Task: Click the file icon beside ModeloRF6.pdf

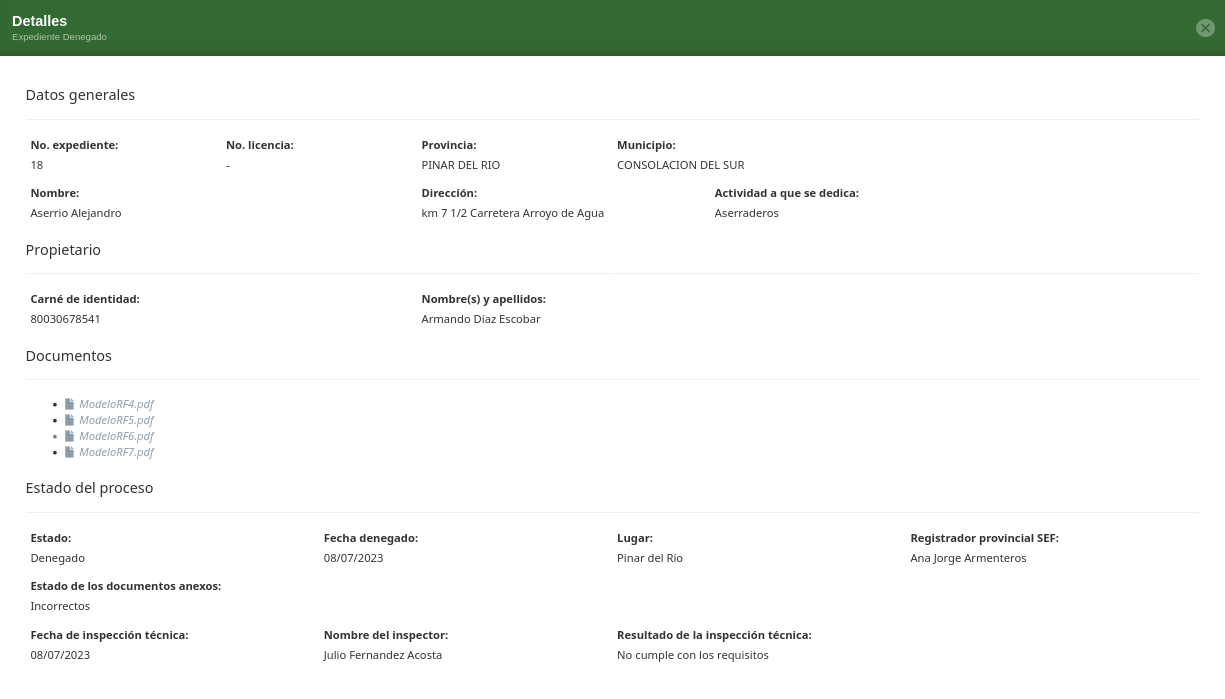Action: tap(69, 436)
